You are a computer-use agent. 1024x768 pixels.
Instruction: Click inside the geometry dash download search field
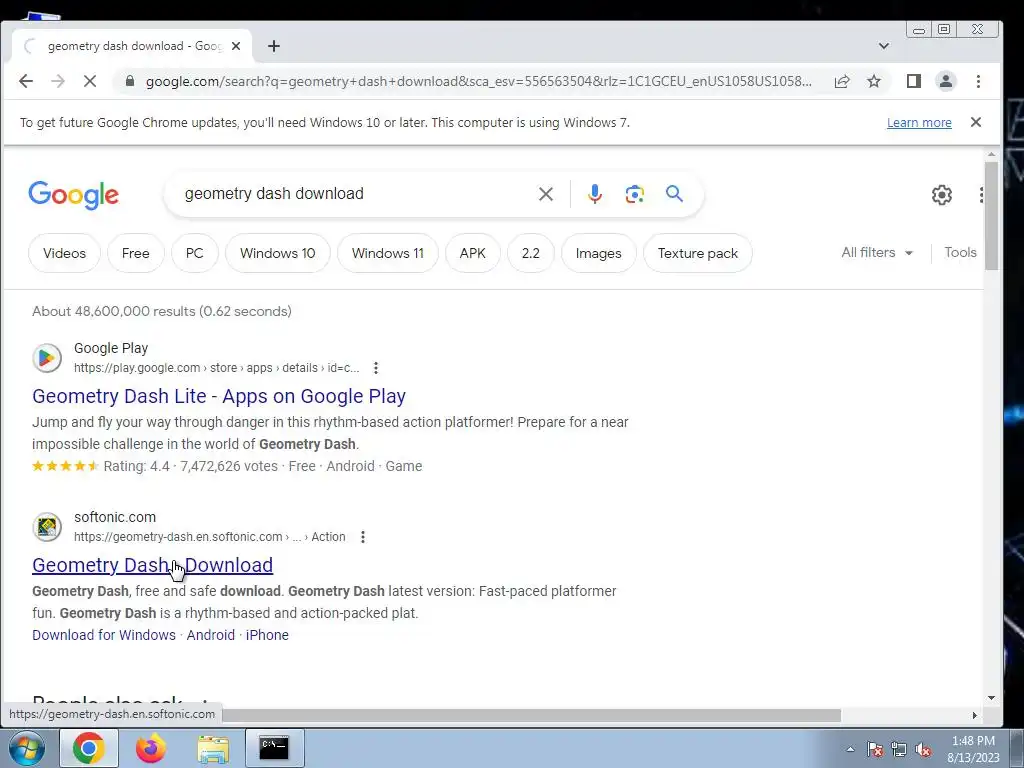coord(353,194)
